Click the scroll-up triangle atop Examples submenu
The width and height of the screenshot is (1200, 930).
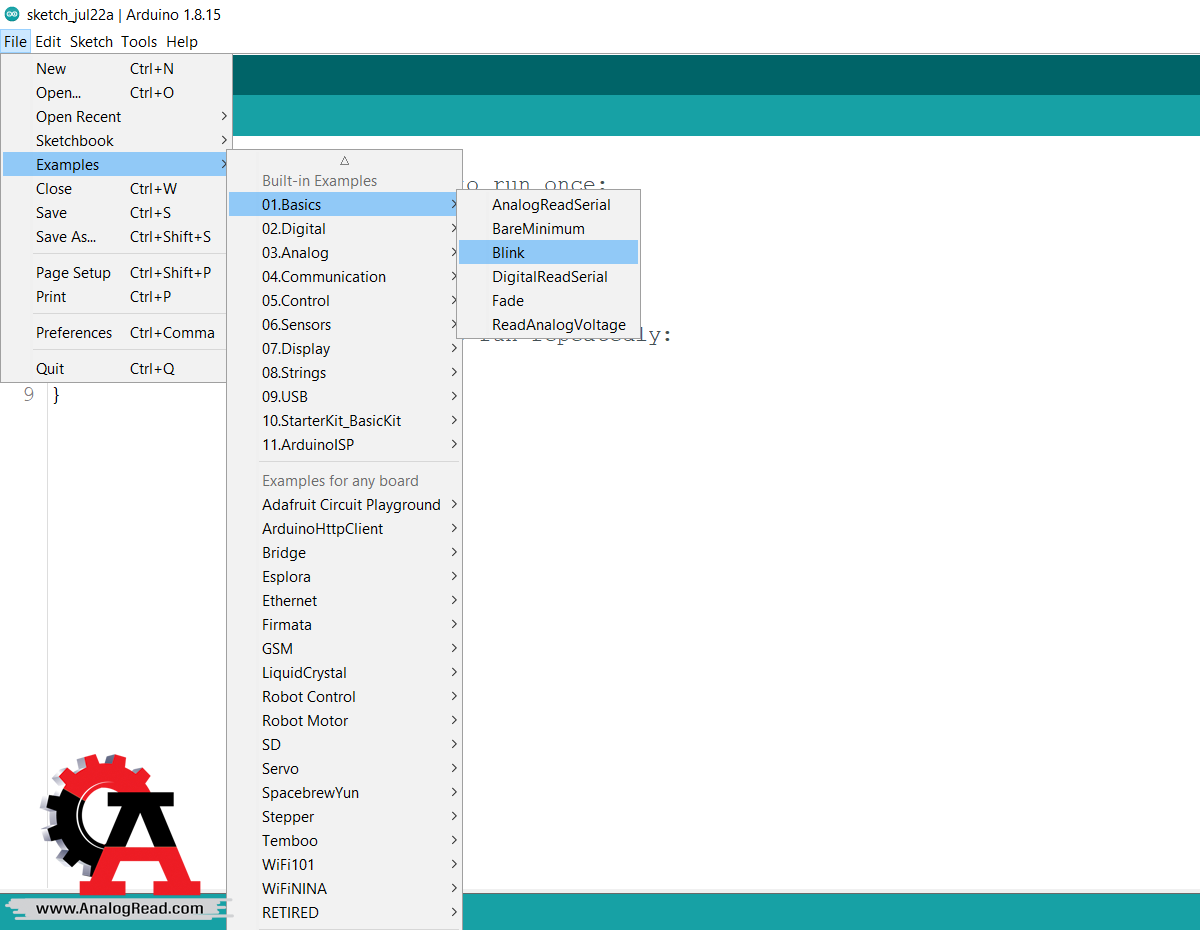[344, 160]
